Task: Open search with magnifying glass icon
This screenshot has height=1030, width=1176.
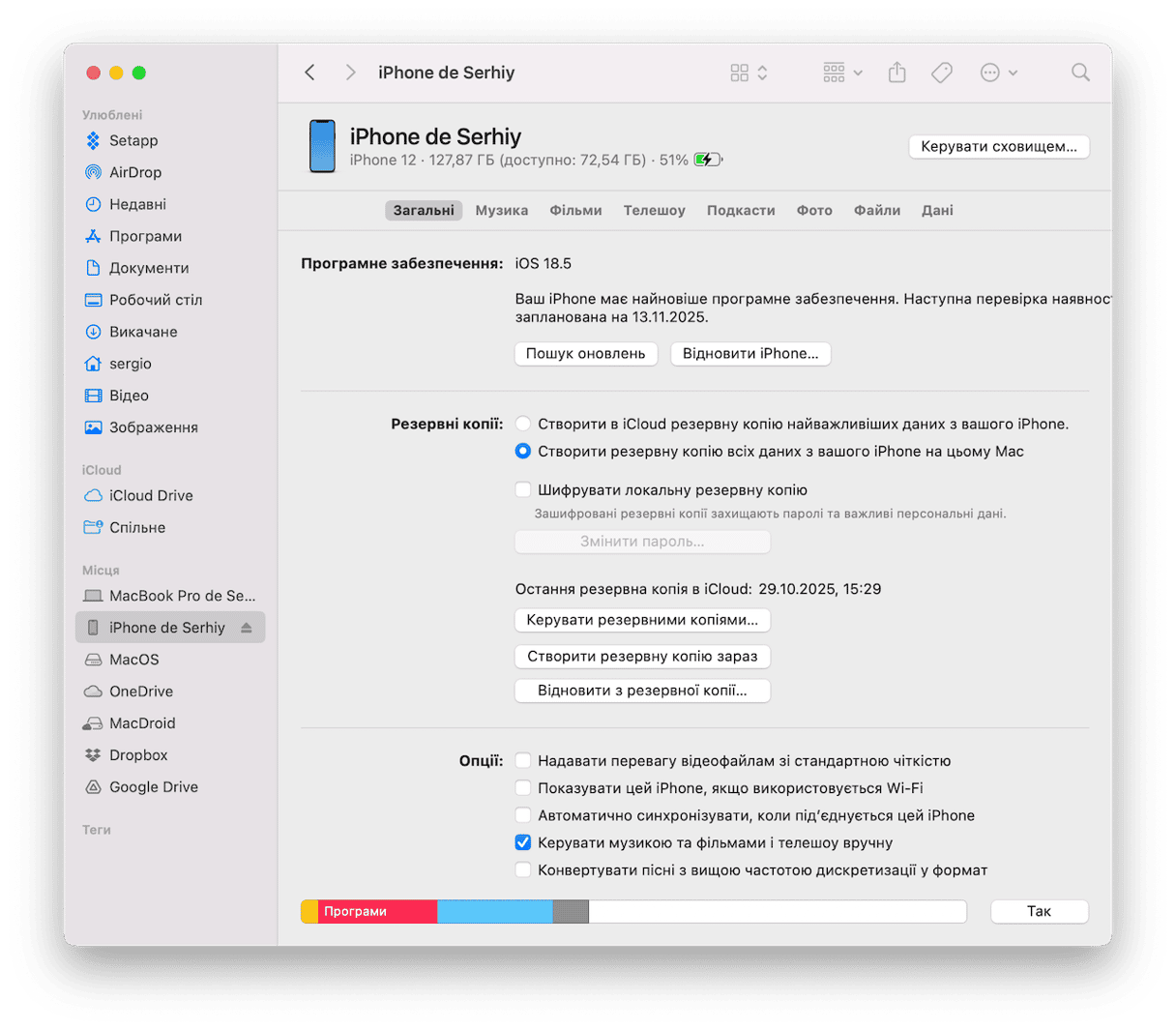Action: (x=1080, y=73)
